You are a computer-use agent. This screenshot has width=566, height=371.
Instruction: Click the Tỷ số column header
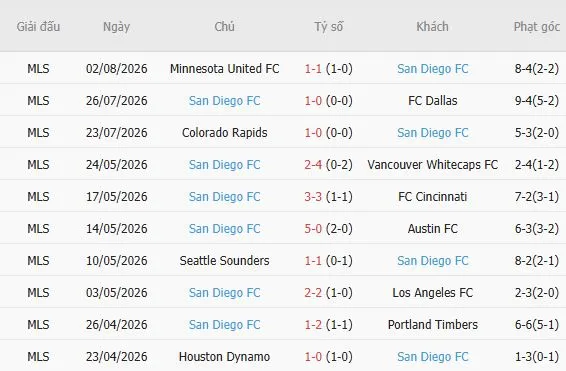point(328,27)
